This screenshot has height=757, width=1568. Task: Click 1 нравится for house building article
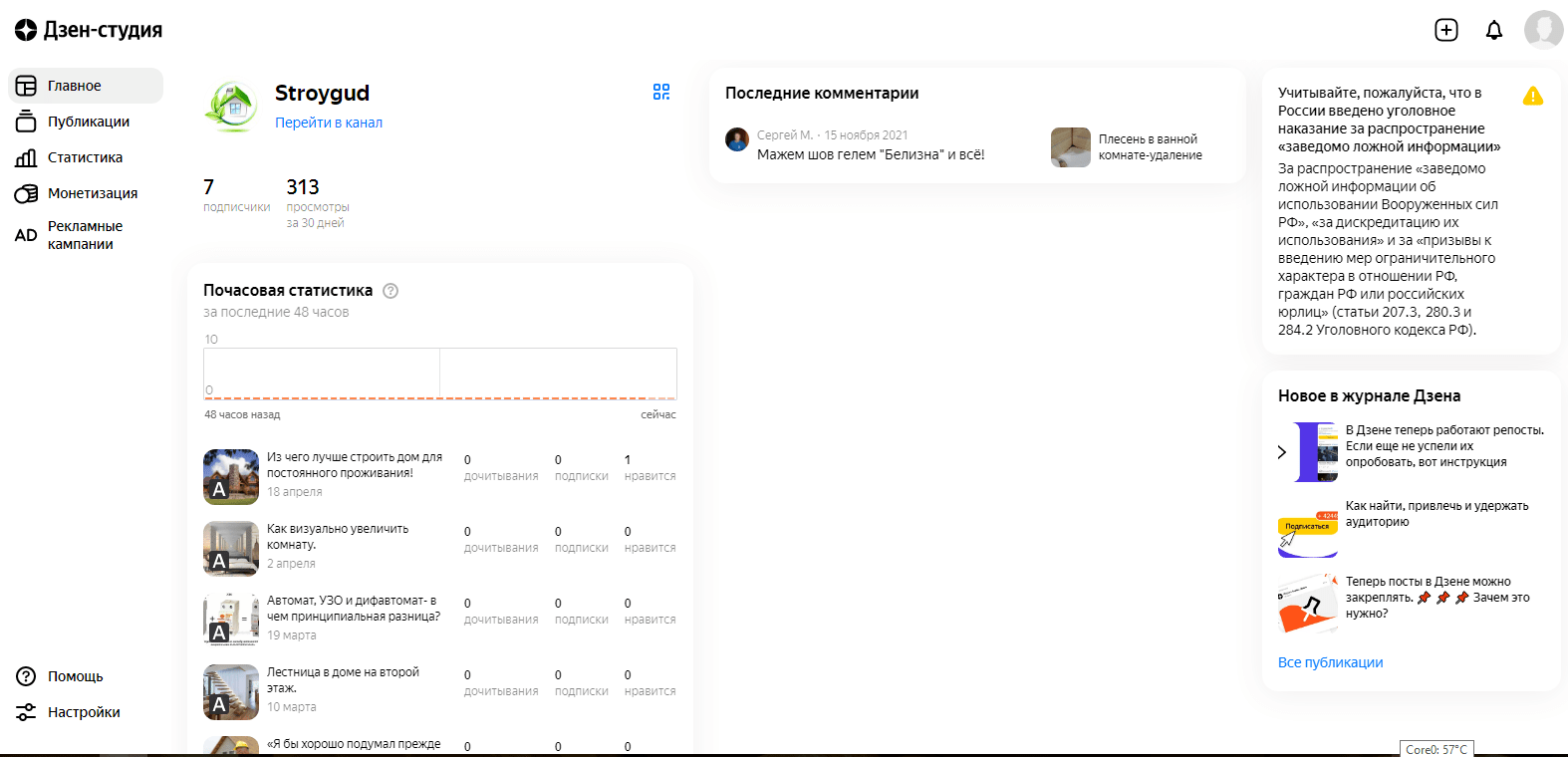click(650, 468)
